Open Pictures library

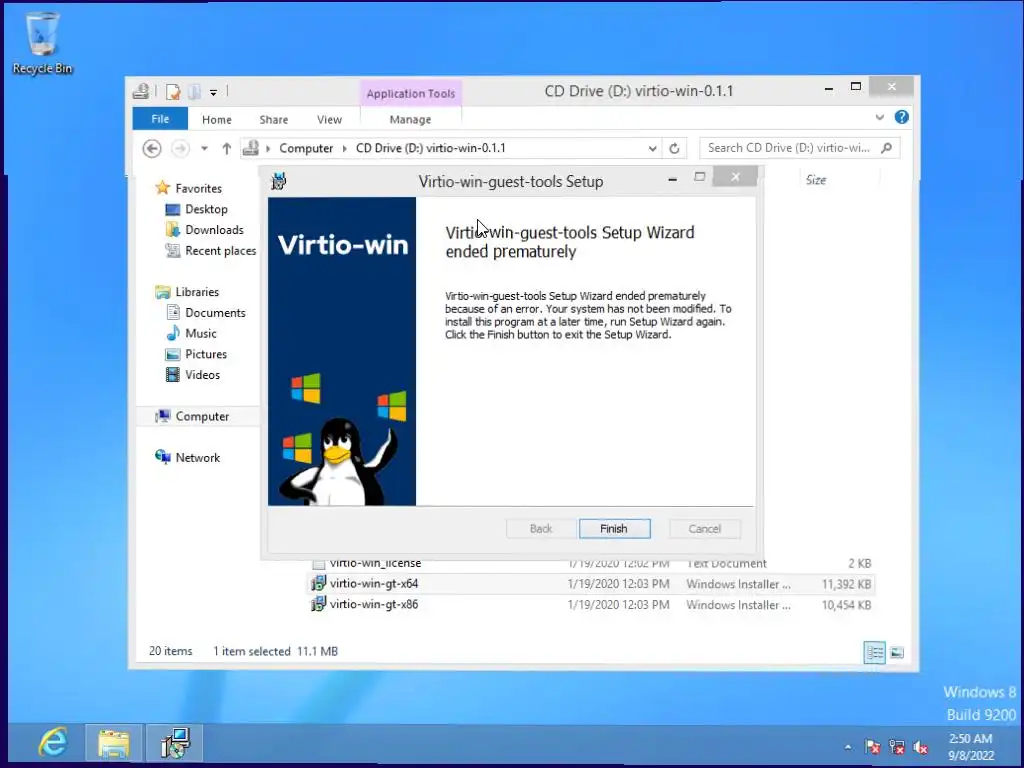[x=206, y=354]
